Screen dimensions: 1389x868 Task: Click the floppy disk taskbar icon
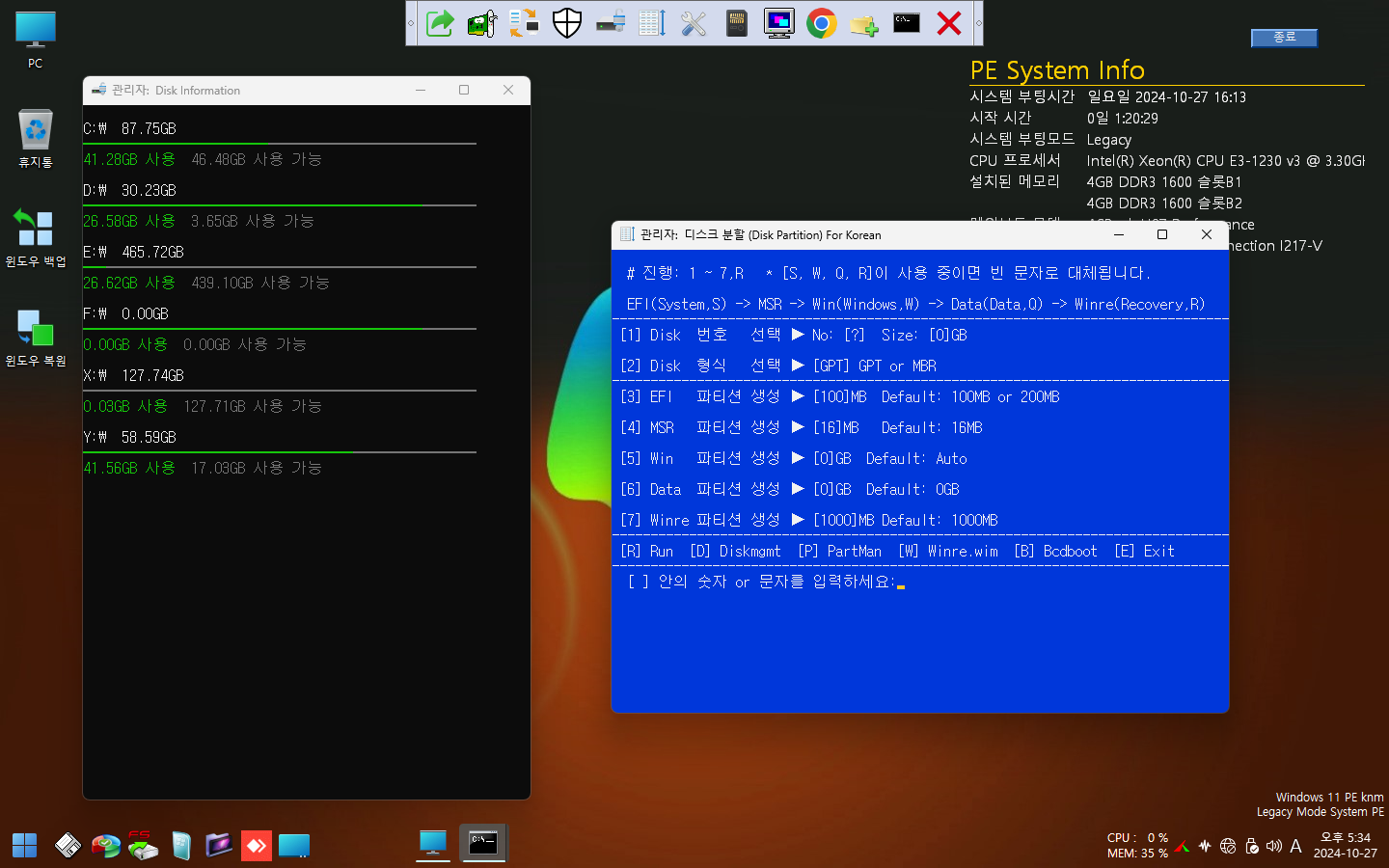pos(68,846)
